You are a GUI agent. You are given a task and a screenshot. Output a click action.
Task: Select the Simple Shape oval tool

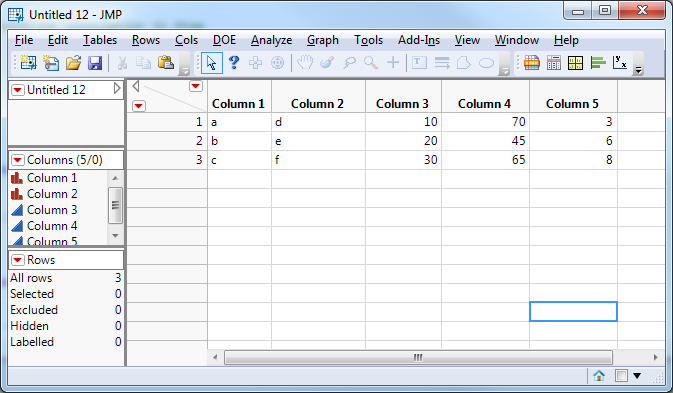click(486, 63)
